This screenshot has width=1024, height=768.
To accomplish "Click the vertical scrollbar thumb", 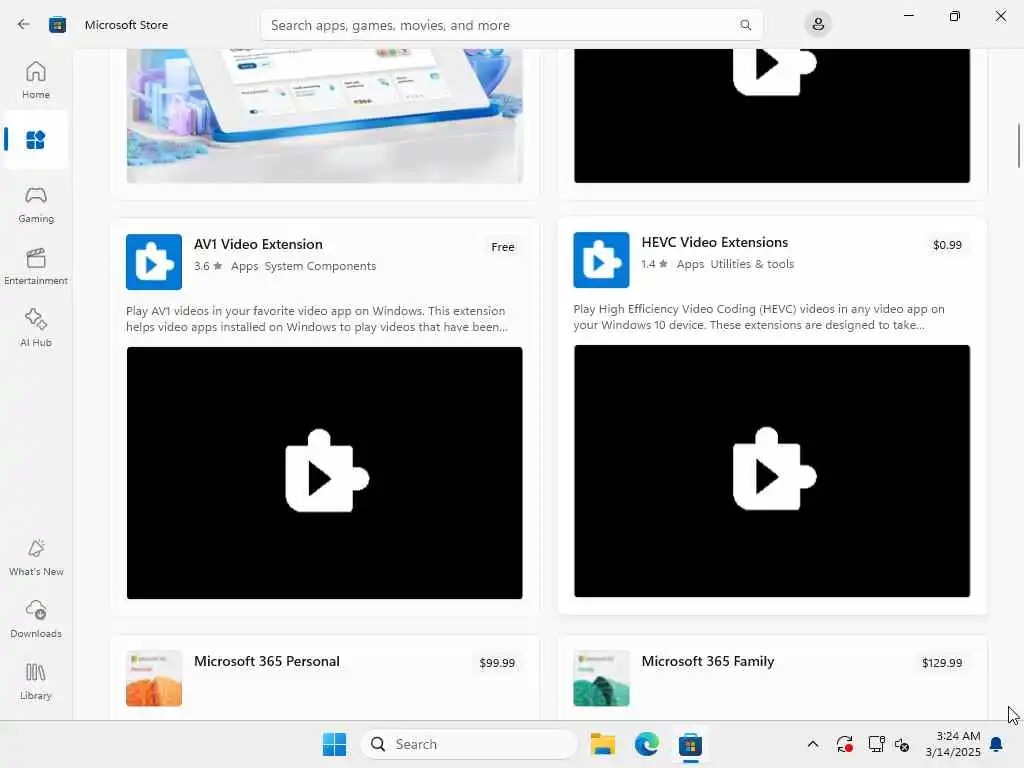I will [1019, 145].
